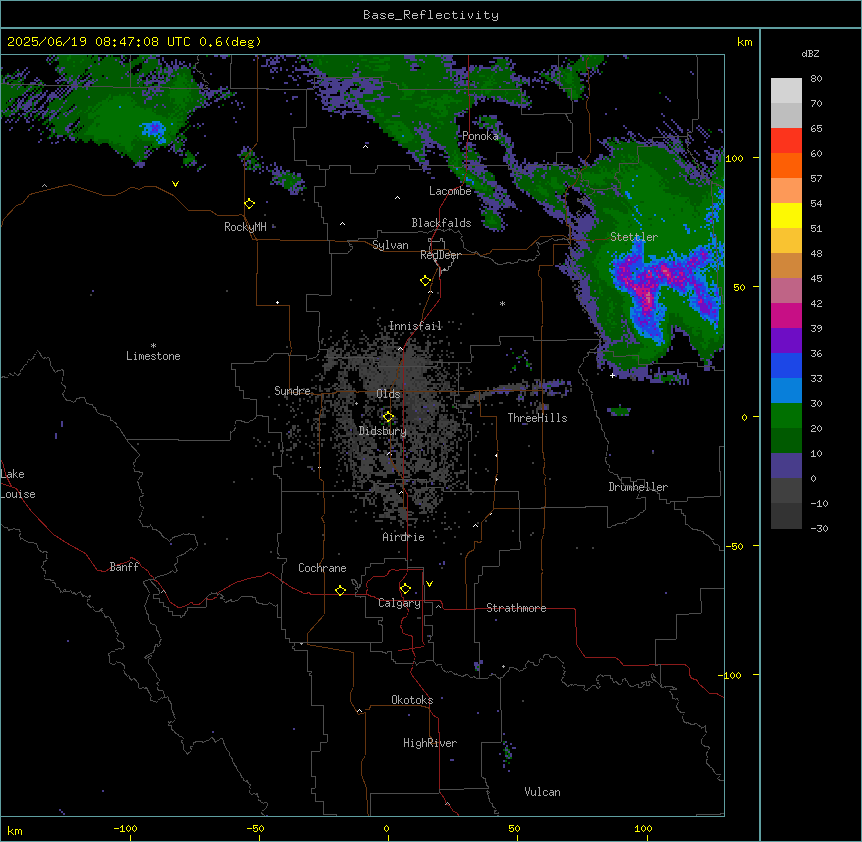The height and width of the screenshot is (842, 862).
Task: Click the Didsbury label
Action: [x=383, y=431]
